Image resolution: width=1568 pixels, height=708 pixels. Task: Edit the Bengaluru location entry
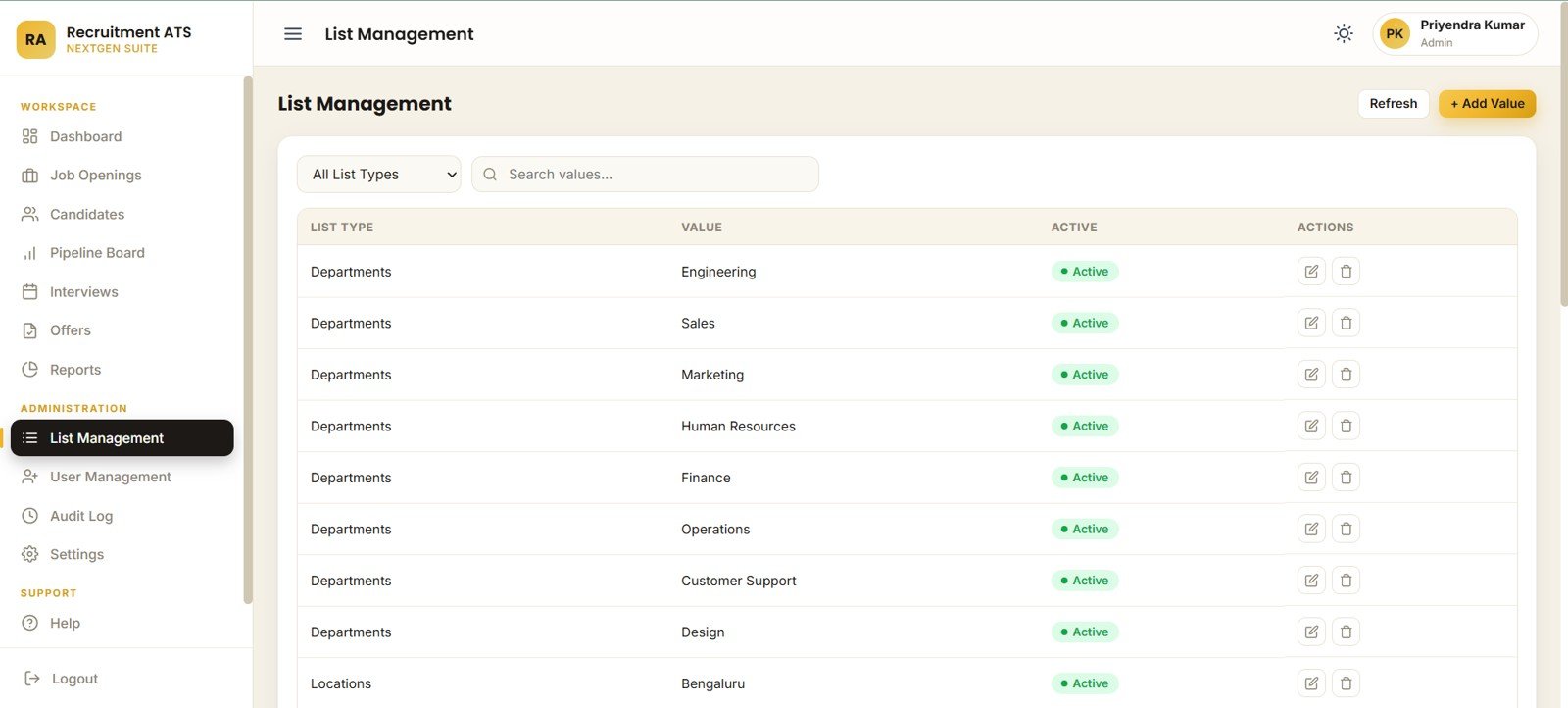1311,683
